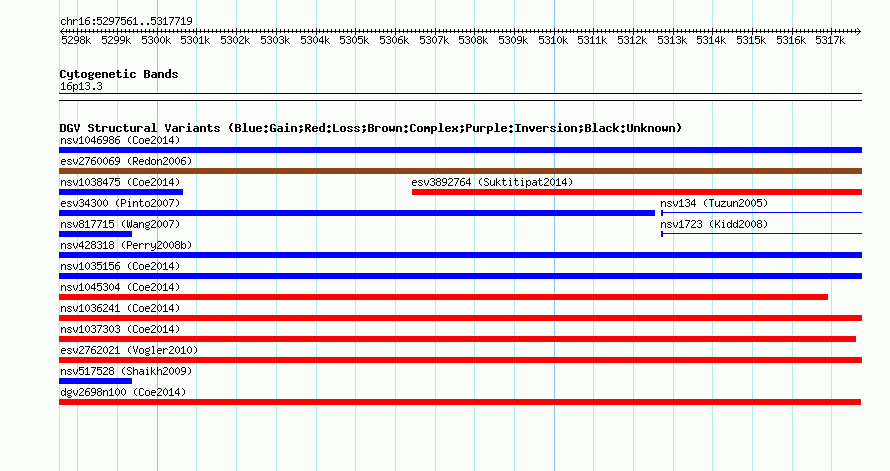Screen dimensions: 890x471
Task: Open nsv134 (Tuzun2005) variant label
Action: (x=714, y=203)
